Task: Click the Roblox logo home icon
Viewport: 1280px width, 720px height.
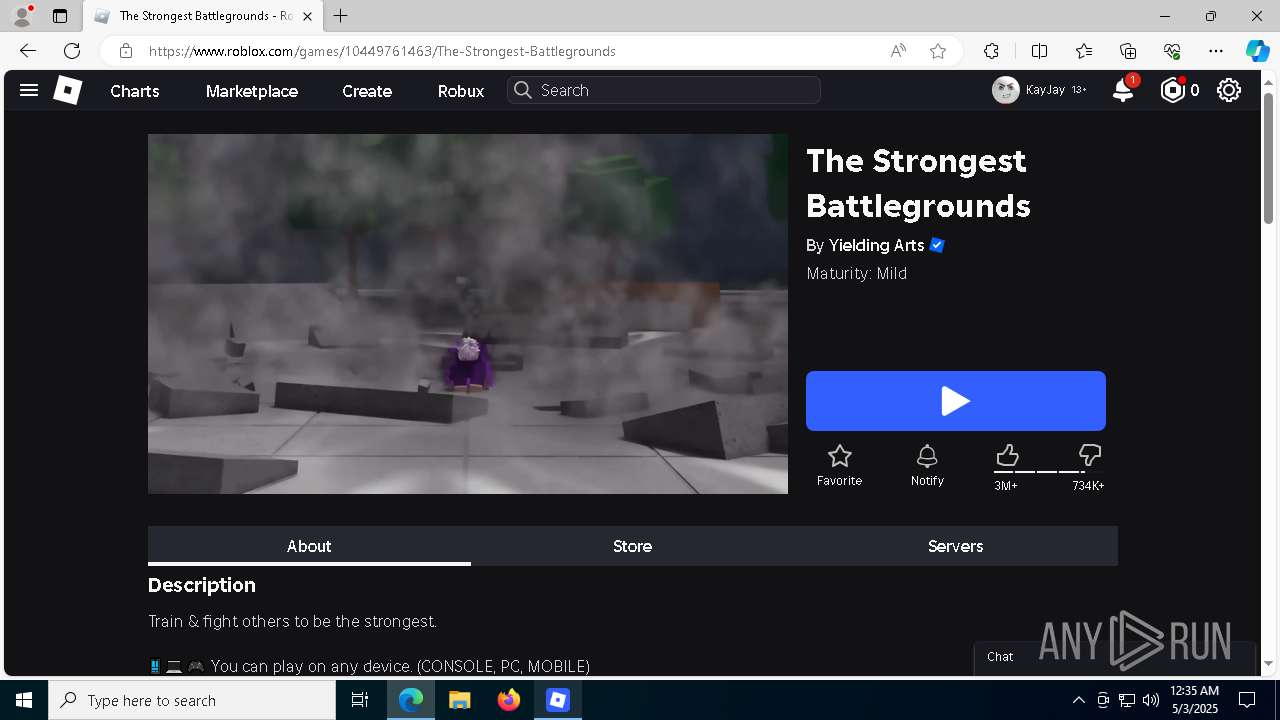Action: click(x=67, y=91)
